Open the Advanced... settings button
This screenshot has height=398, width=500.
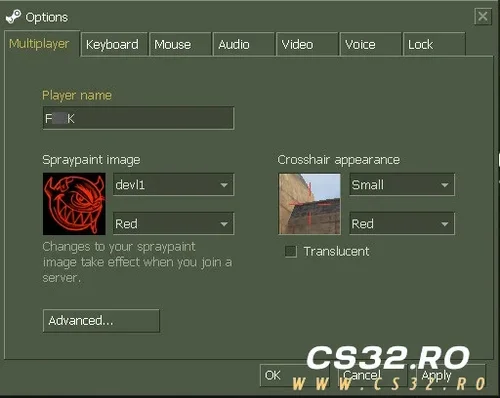(101, 321)
